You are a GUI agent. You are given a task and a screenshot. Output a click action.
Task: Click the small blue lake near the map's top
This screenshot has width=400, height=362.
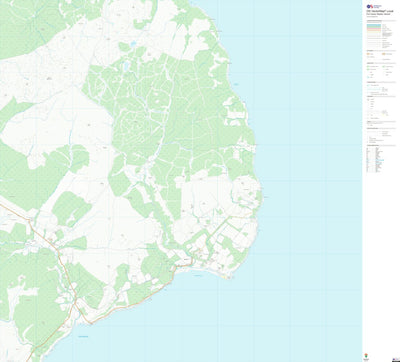click(134, 44)
